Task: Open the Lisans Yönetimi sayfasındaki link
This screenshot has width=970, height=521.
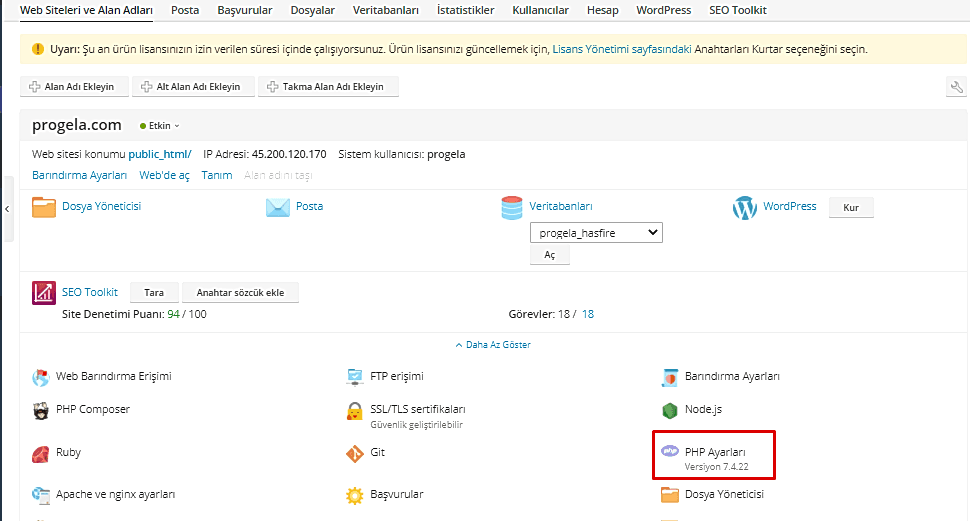Action: click(x=622, y=49)
